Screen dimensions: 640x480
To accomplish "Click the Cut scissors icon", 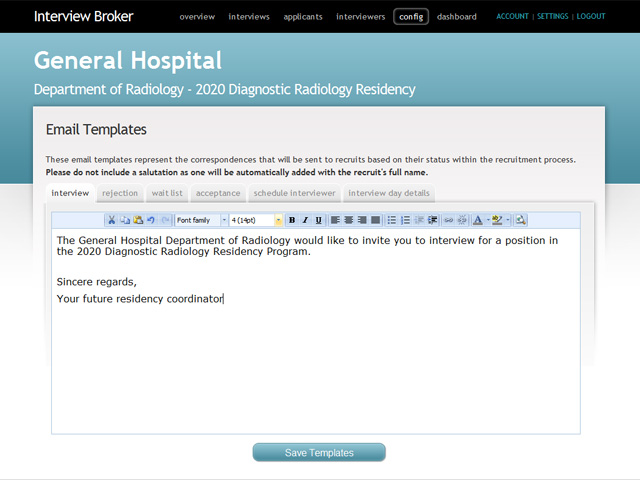I will coord(112,220).
